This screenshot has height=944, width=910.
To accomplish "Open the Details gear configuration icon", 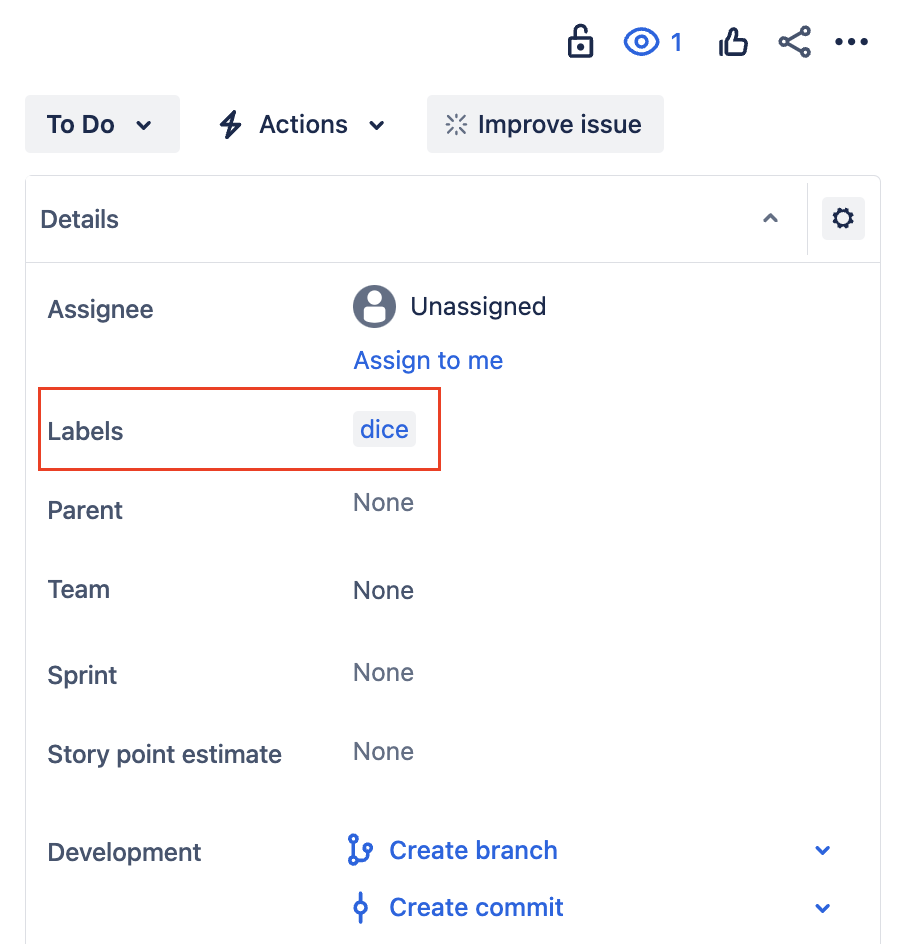I will [843, 219].
